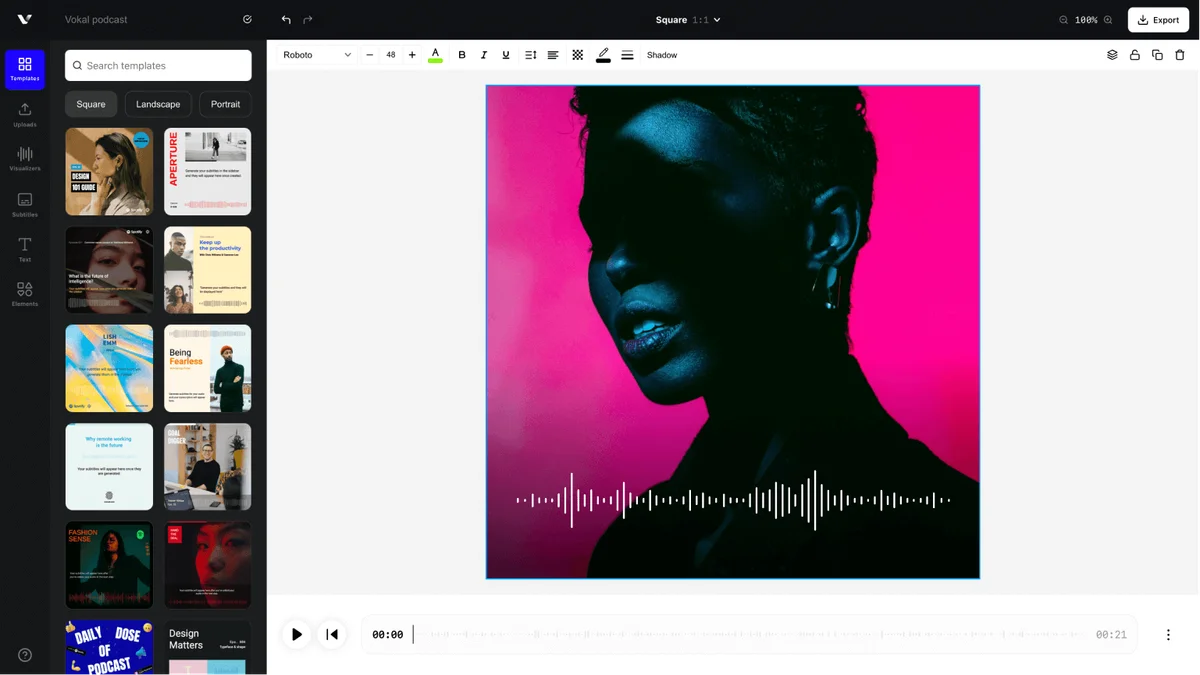Screen dimensions: 1200x675
Task: Open the Text sidebar panel
Action: point(25,249)
